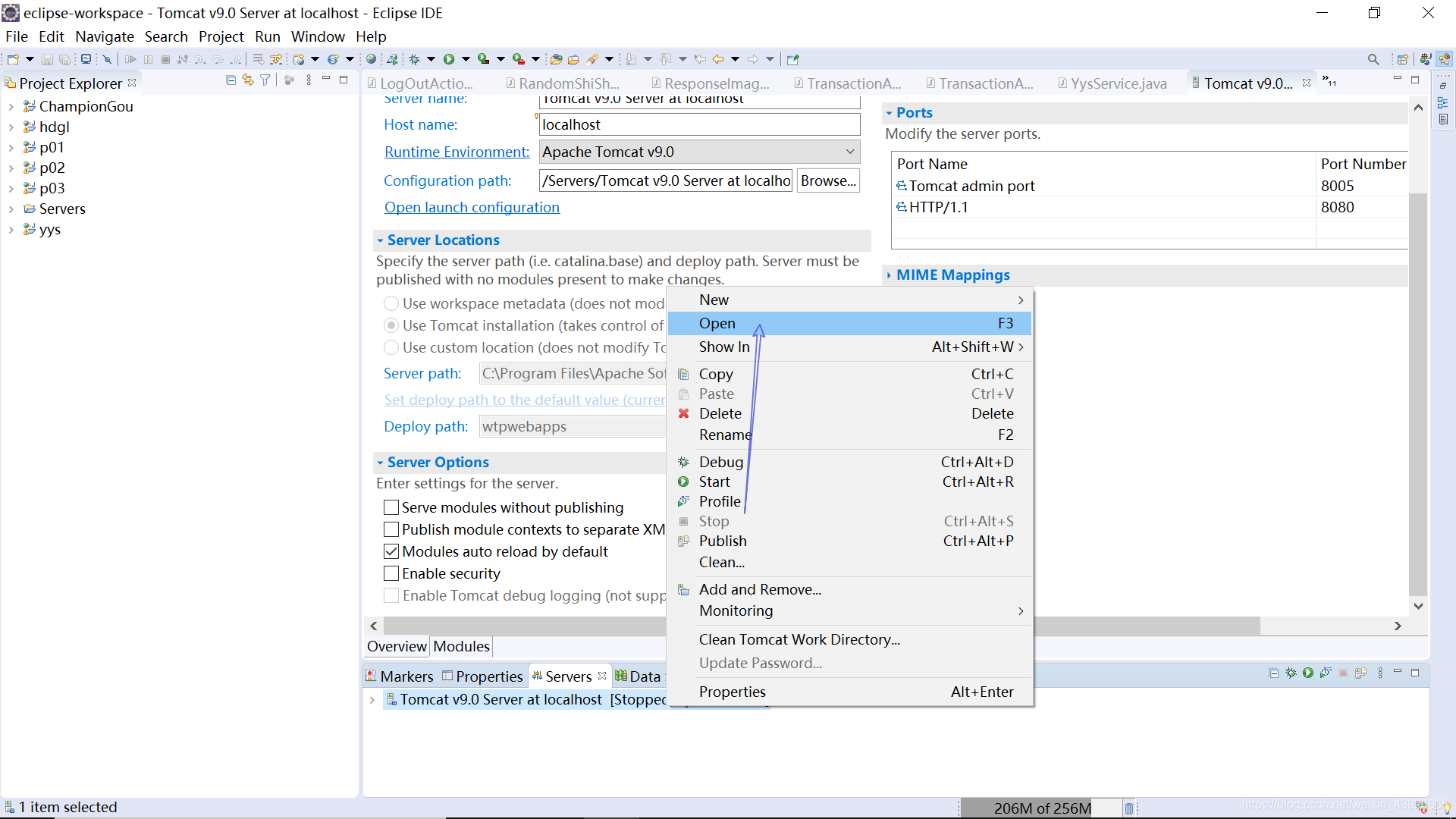Viewport: 1456px width, 819px height.
Task: Open Project Explorer filter icon
Action: pyautogui.click(x=265, y=80)
